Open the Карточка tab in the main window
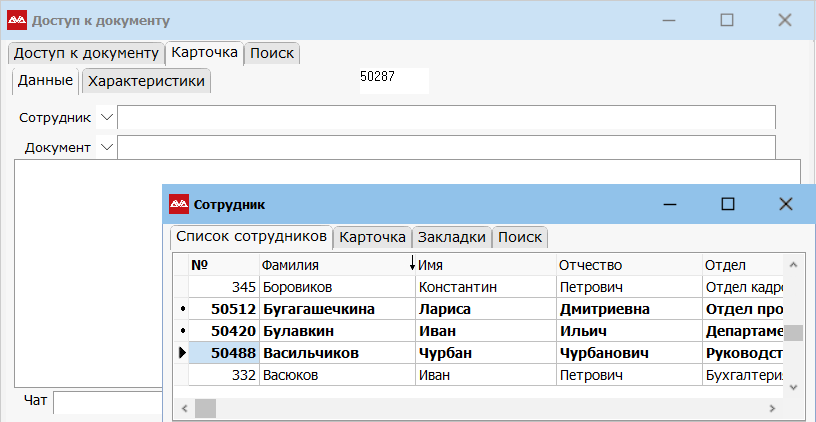 (x=204, y=53)
